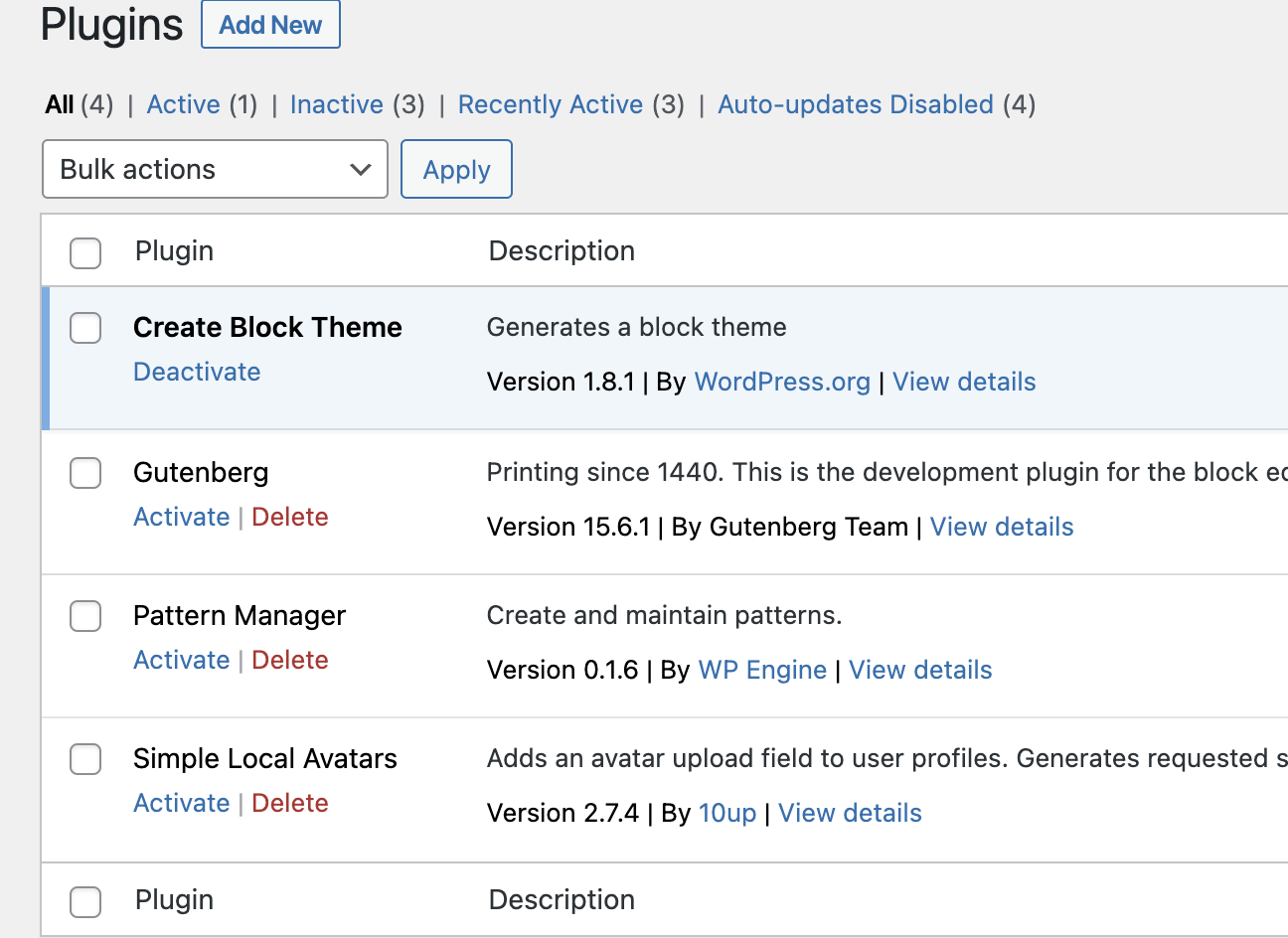
Task: Select the Simple Local Avatars checkbox
Action: [x=85, y=759]
